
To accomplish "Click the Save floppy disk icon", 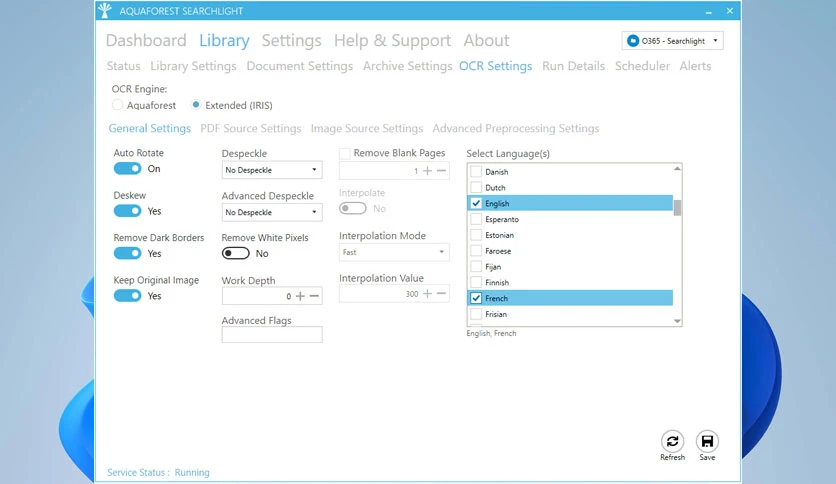I will (707, 441).
